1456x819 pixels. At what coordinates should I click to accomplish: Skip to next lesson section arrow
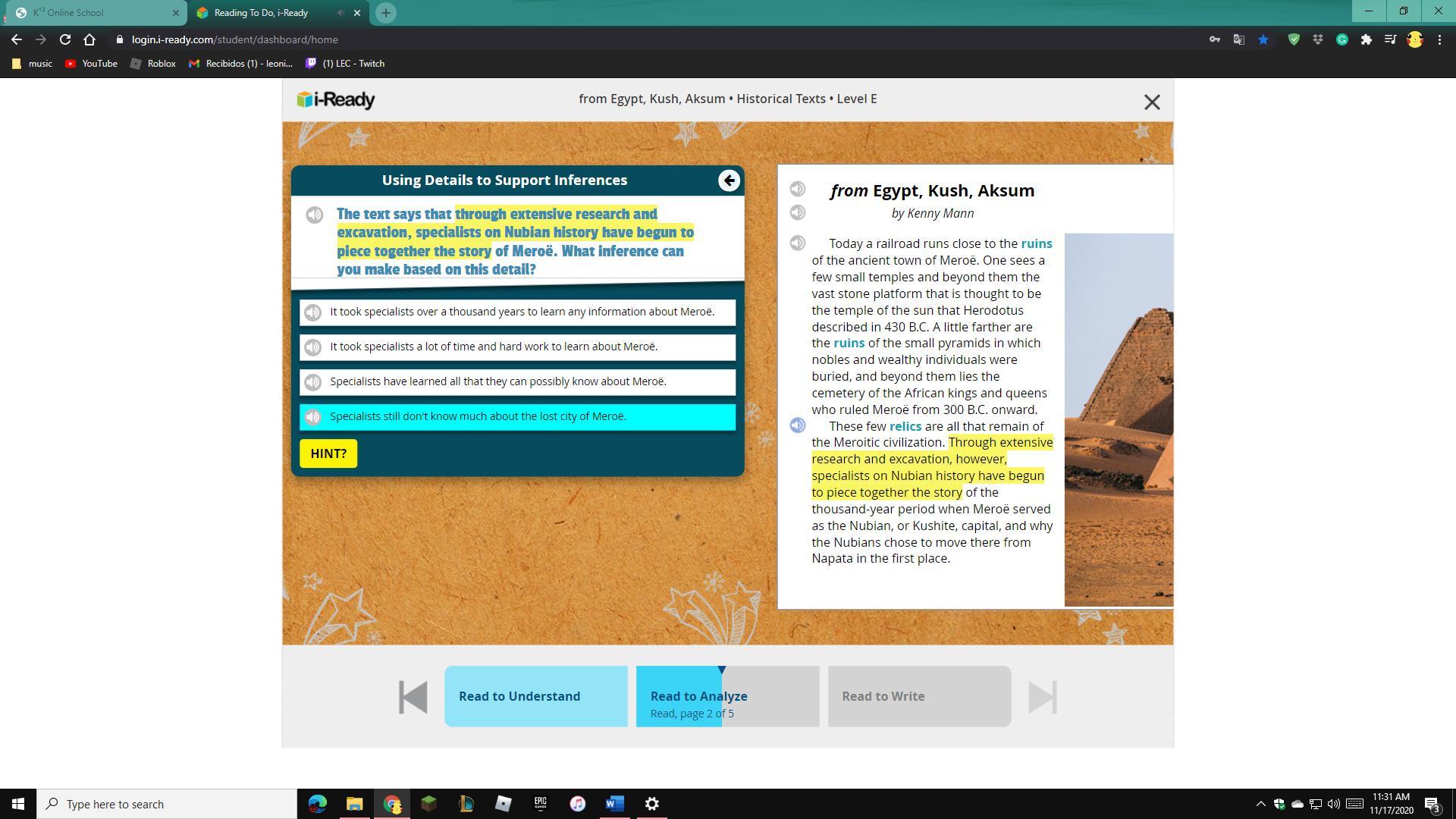[x=1042, y=696]
